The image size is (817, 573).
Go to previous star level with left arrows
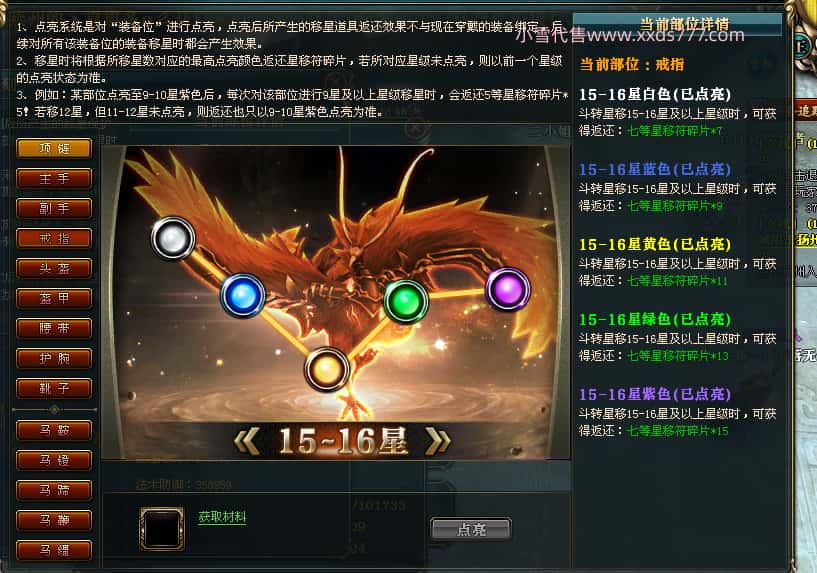246,442
